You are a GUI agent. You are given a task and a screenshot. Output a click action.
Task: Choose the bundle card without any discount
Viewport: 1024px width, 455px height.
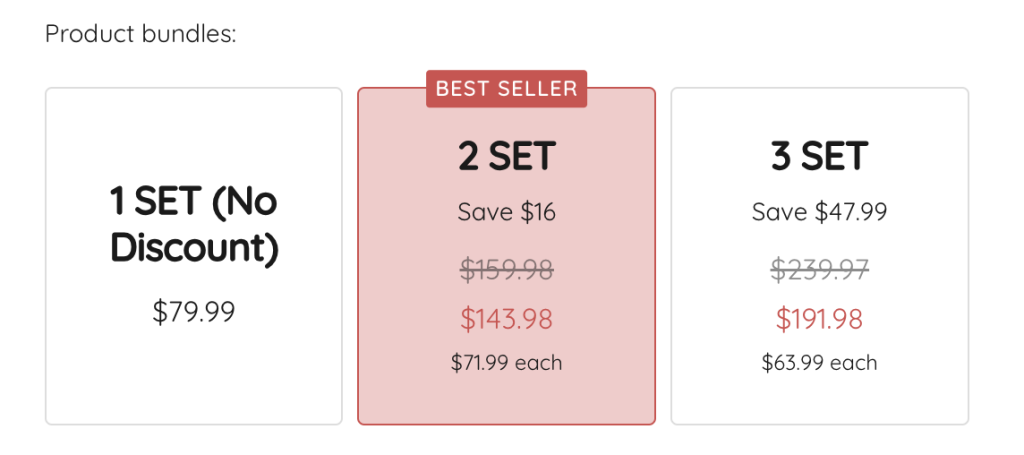tap(193, 380)
